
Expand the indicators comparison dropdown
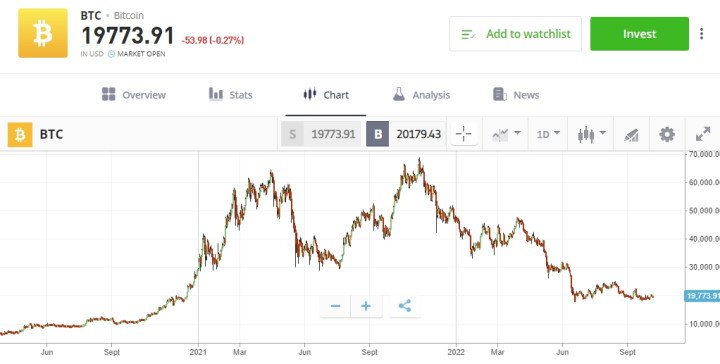click(x=506, y=134)
